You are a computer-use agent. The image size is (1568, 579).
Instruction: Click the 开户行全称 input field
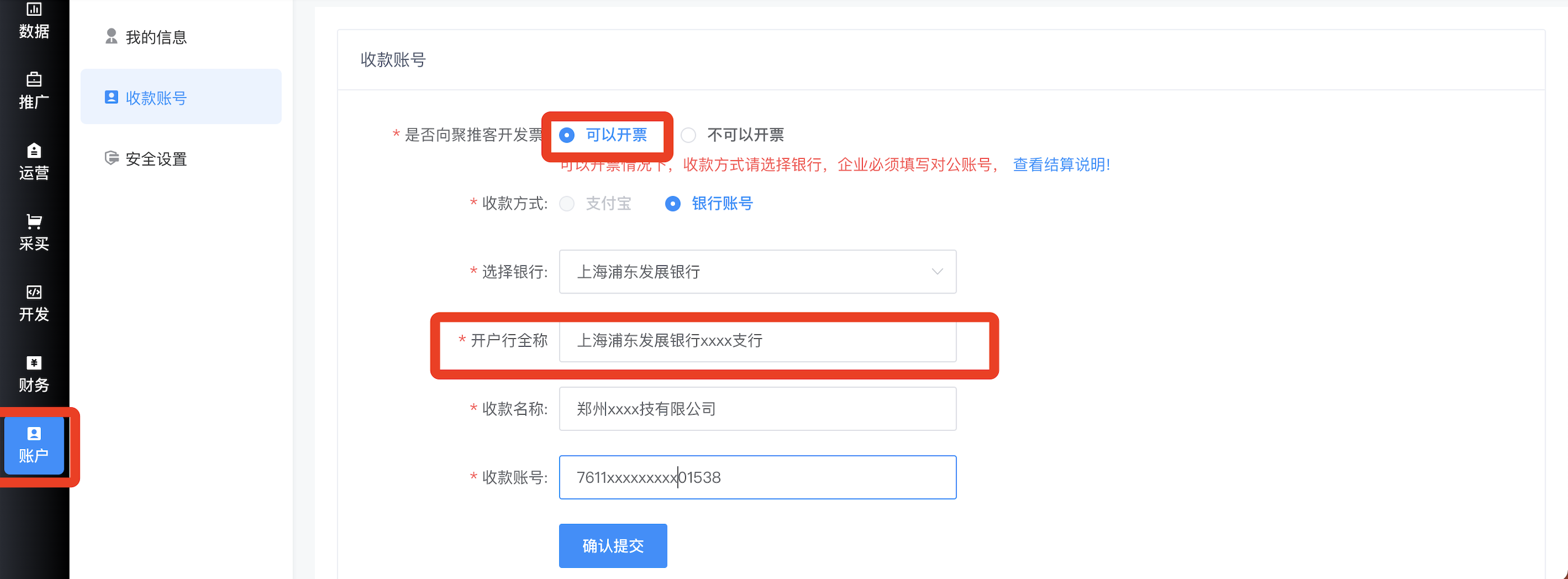[757, 341]
